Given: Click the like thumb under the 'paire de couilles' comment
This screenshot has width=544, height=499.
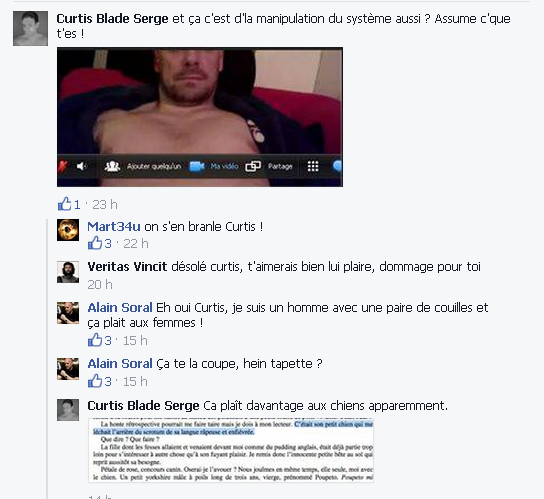Looking at the screenshot, I should tap(95, 340).
